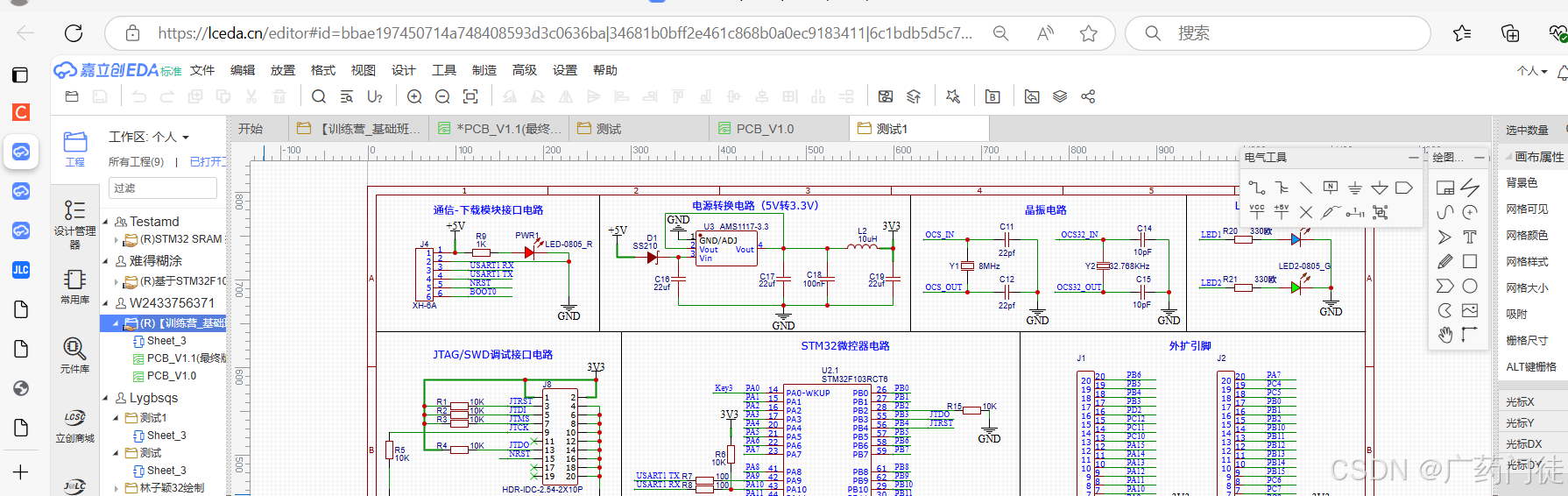Minimize the 绘图 floating panel
The image size is (1568, 496).
pyautogui.click(x=1479, y=158)
